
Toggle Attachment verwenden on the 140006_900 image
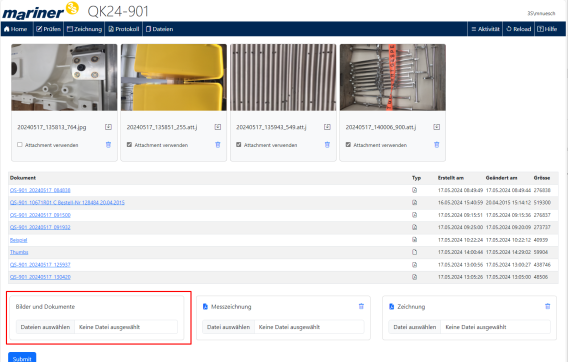tap(348, 145)
